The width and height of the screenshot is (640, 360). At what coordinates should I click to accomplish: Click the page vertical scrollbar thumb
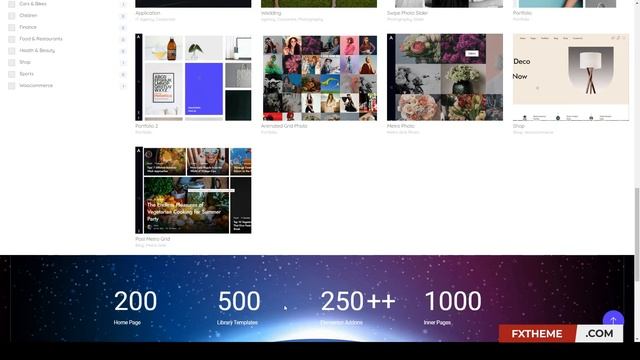click(x=637, y=234)
